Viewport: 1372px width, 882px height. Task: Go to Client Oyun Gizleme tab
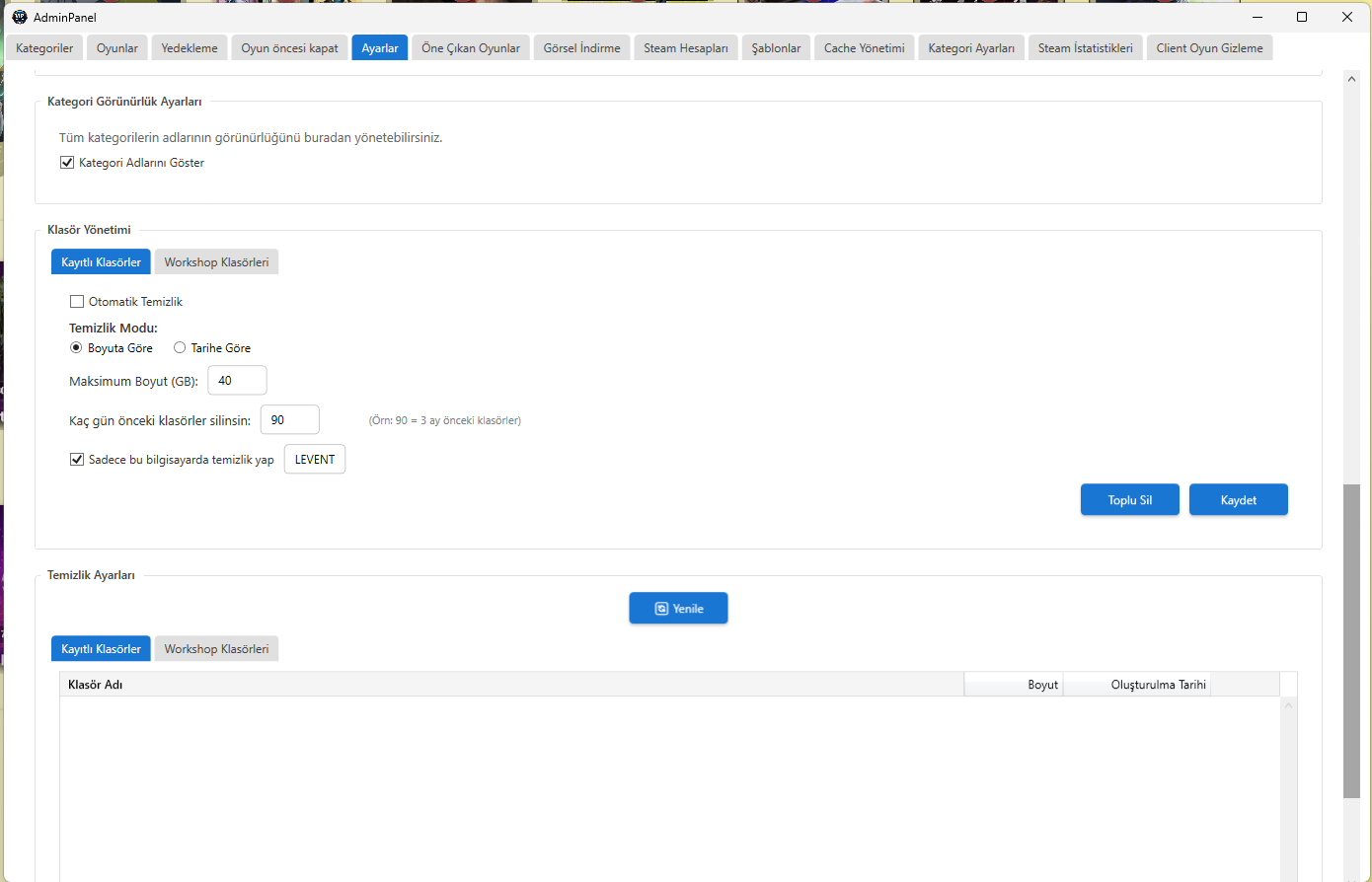(1210, 47)
